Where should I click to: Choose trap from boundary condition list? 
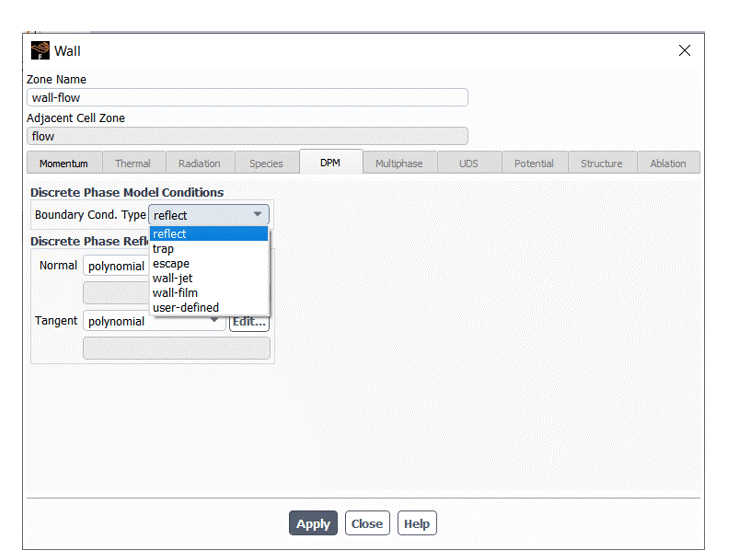pos(163,249)
